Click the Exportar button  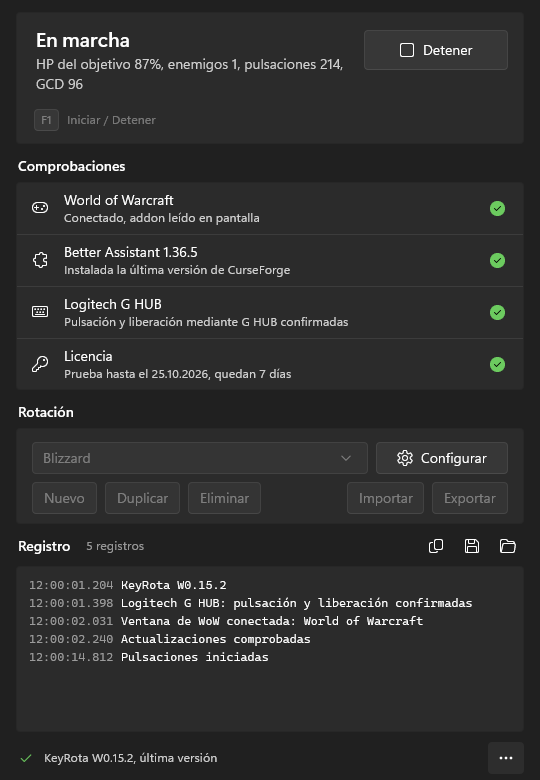(x=470, y=498)
